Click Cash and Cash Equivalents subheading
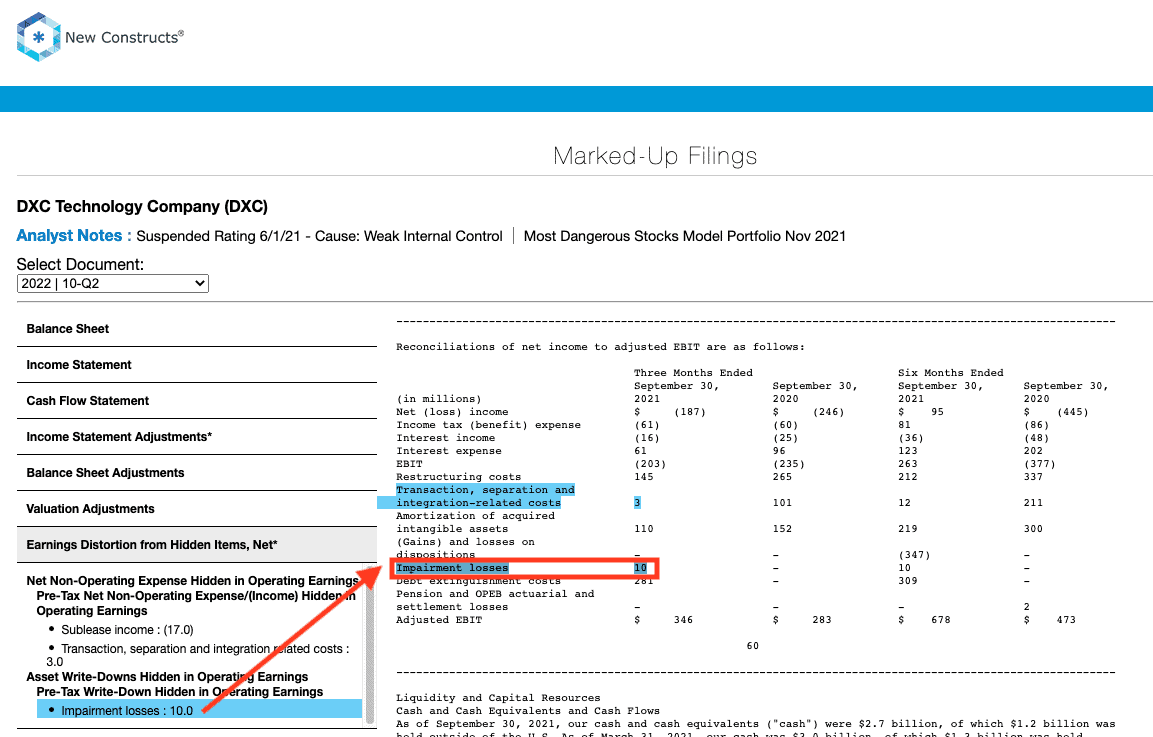Screen dimensions: 1153x737 pos(528,711)
